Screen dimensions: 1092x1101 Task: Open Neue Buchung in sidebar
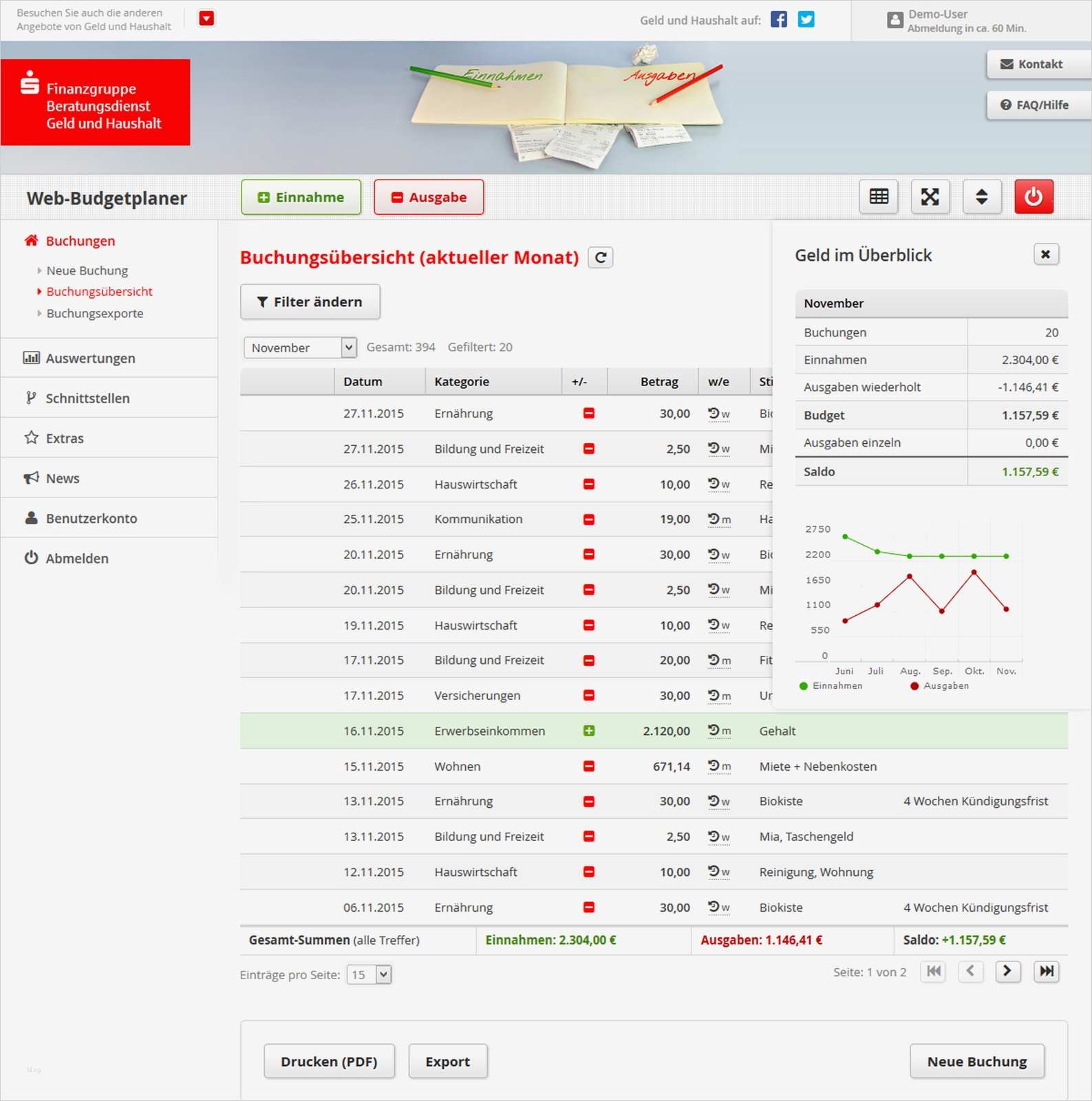[87, 270]
